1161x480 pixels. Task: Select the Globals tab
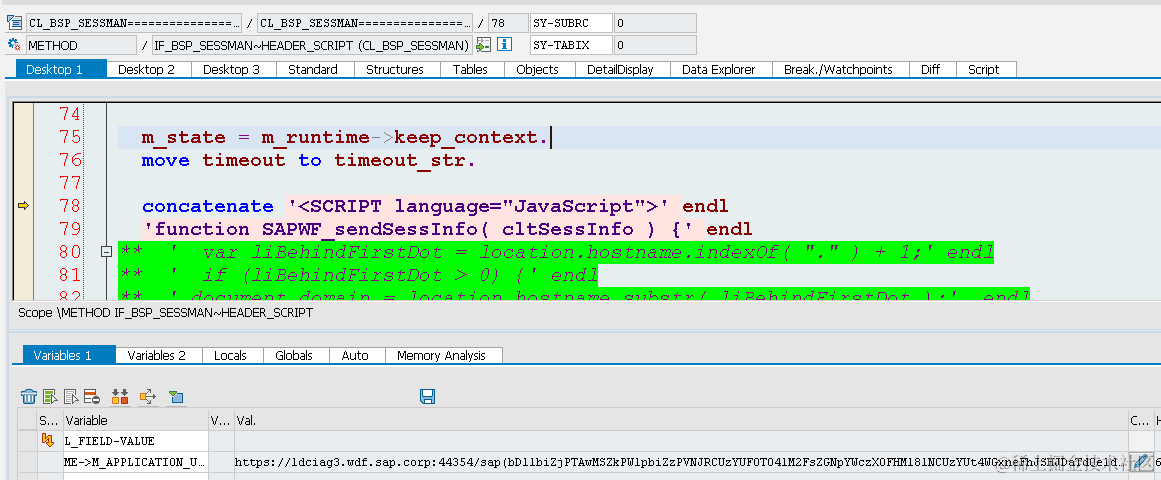coord(294,356)
